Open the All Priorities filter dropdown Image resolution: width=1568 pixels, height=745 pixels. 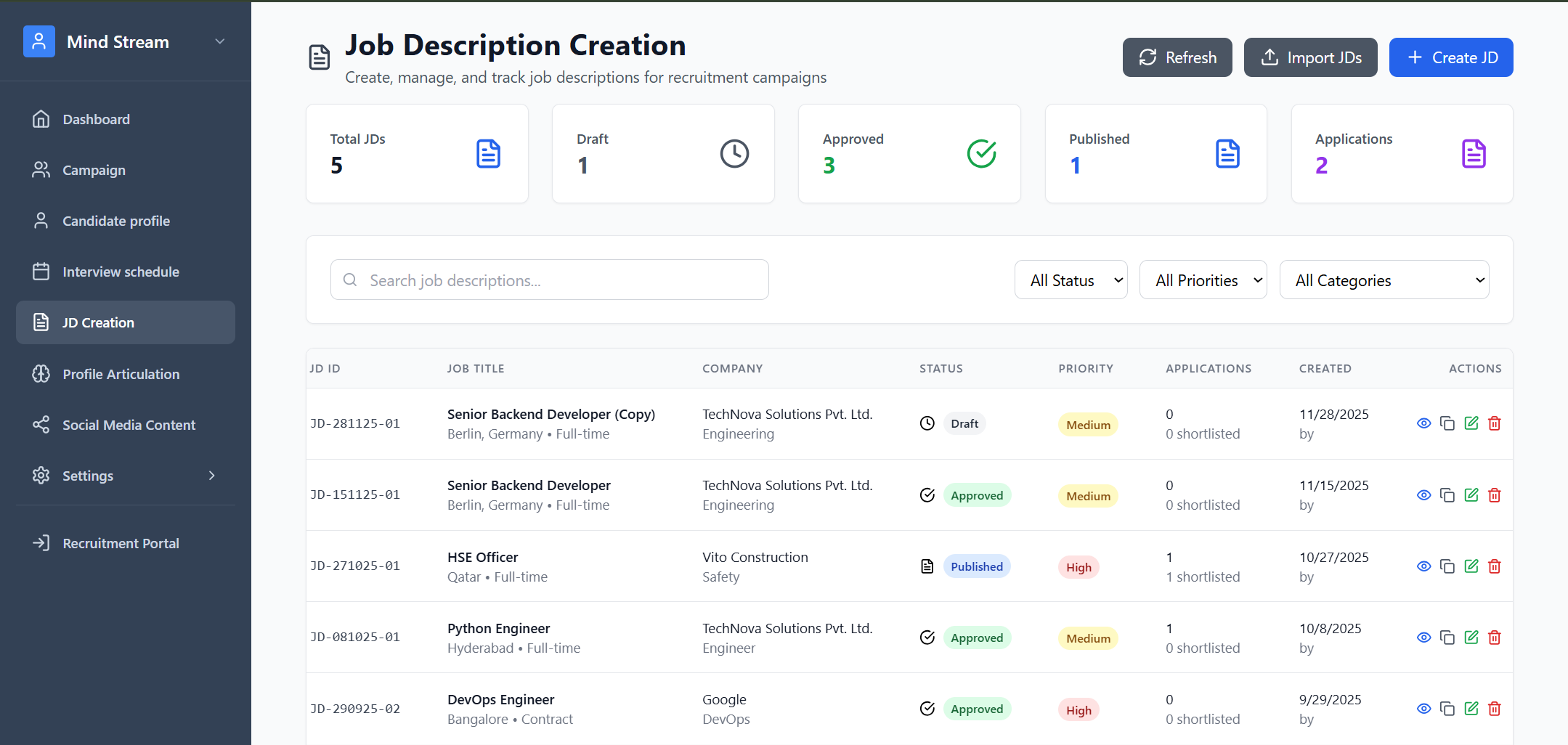(1203, 280)
